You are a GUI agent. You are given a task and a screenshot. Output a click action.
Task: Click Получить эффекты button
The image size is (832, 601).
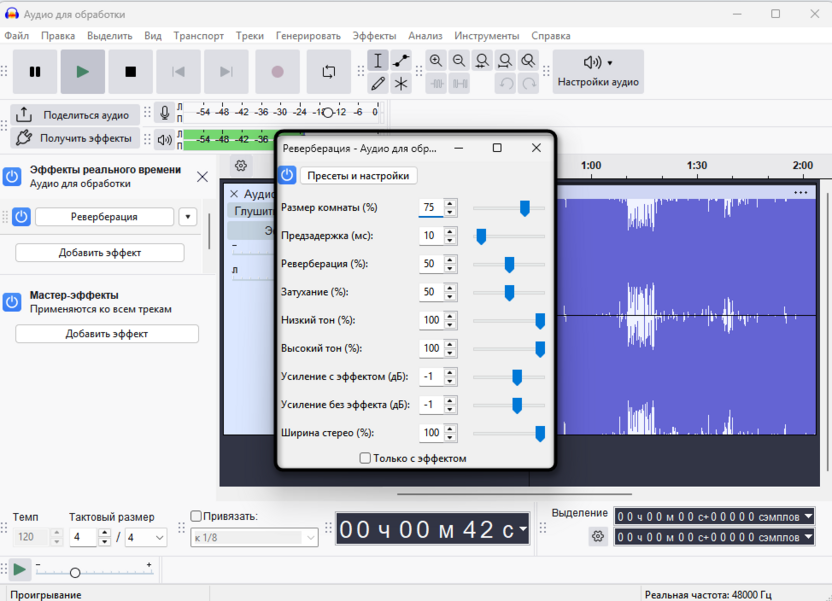coord(75,138)
